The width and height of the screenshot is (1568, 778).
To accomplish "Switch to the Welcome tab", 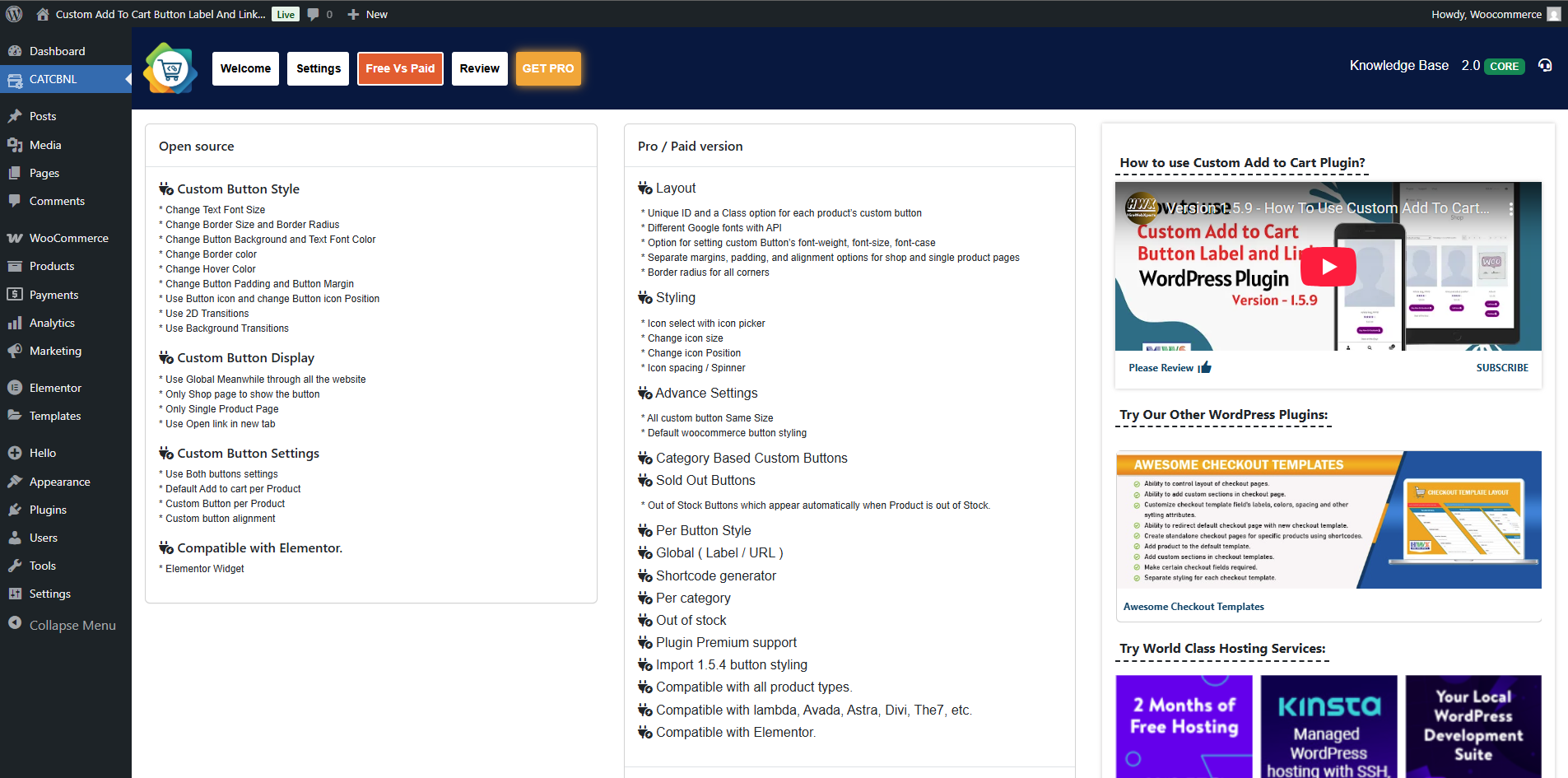I will click(x=245, y=68).
